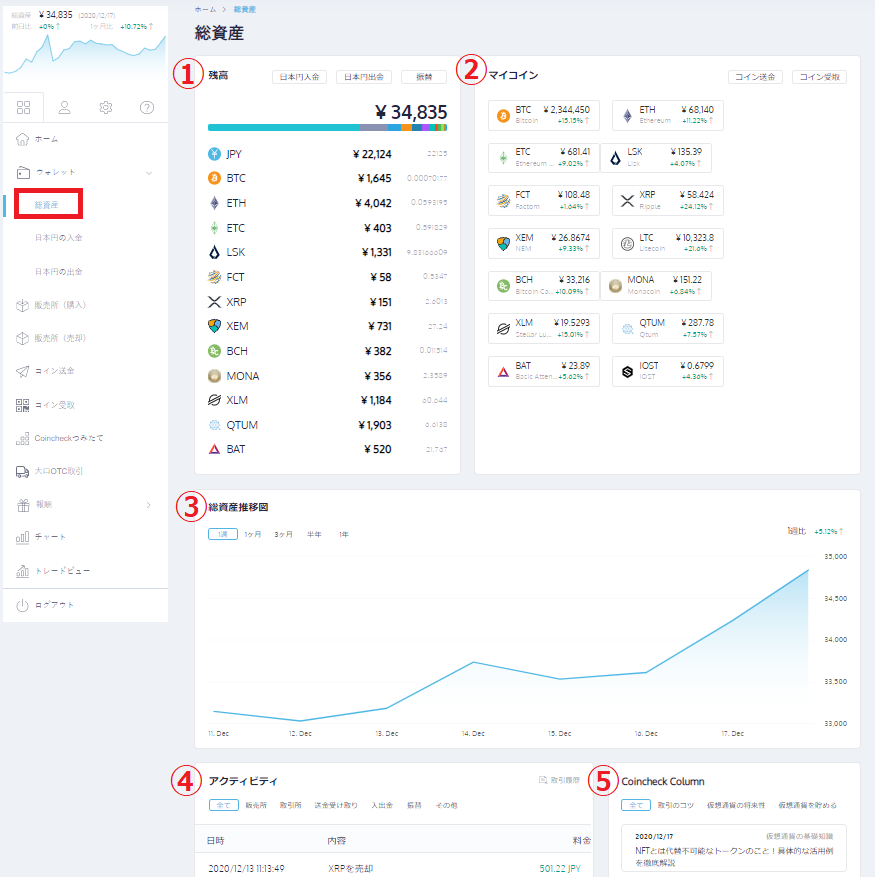875x877 pixels.
Task: Click the balance allocation color bar
Action: coord(327,128)
